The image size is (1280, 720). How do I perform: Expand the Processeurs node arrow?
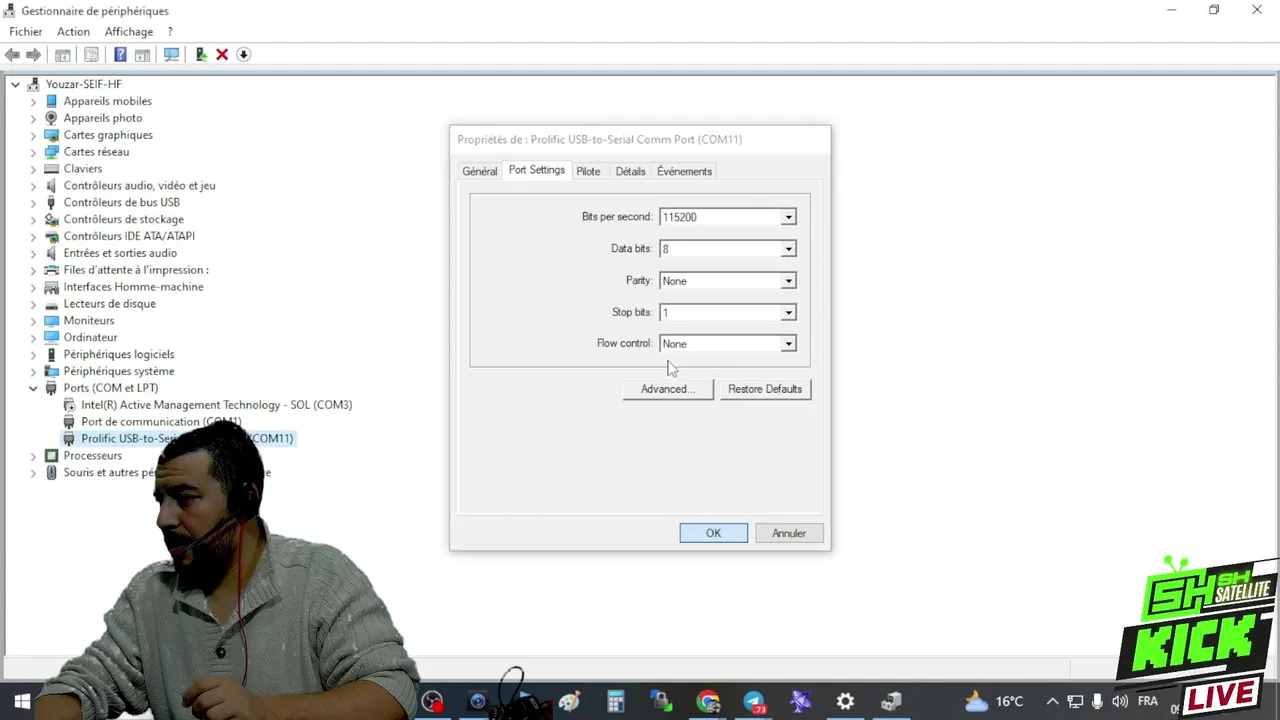[x=33, y=456]
